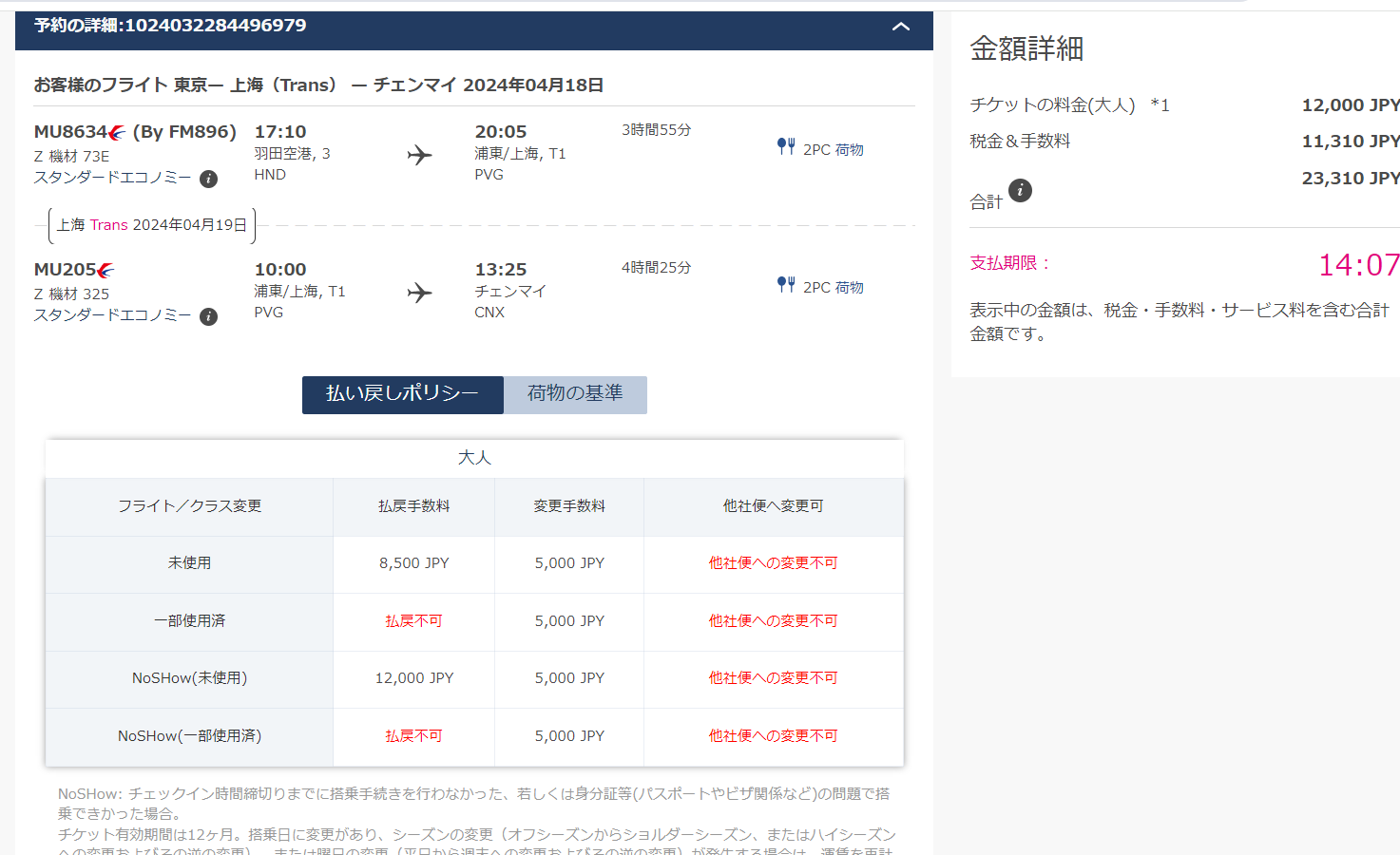1400x855 pixels.
Task: Select the 払い戻しポリシー tab
Action: pos(402,394)
